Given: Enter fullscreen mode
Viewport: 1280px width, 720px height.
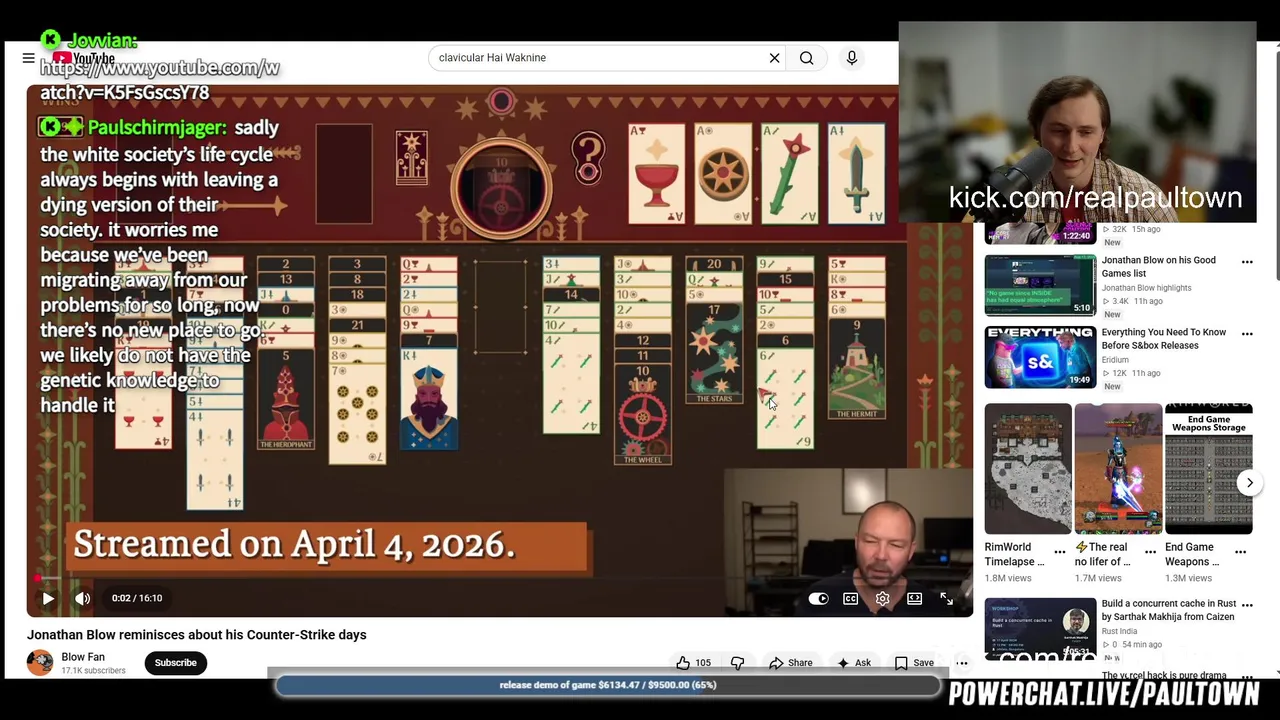Looking at the screenshot, I should (946, 598).
